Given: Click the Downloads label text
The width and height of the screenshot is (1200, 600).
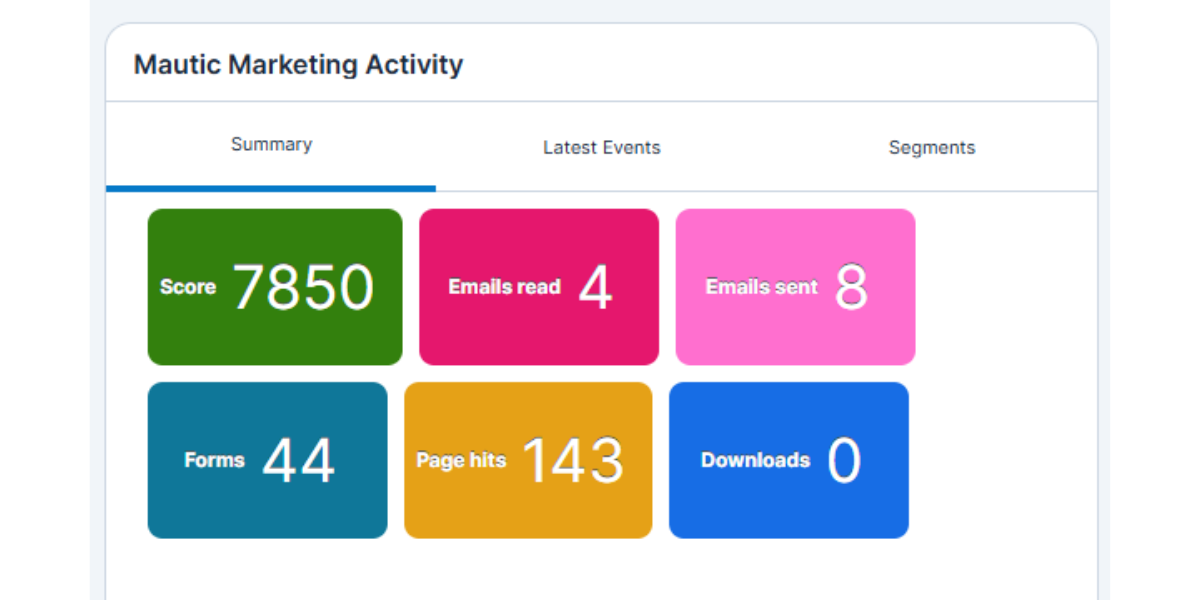Looking at the screenshot, I should [x=755, y=461].
